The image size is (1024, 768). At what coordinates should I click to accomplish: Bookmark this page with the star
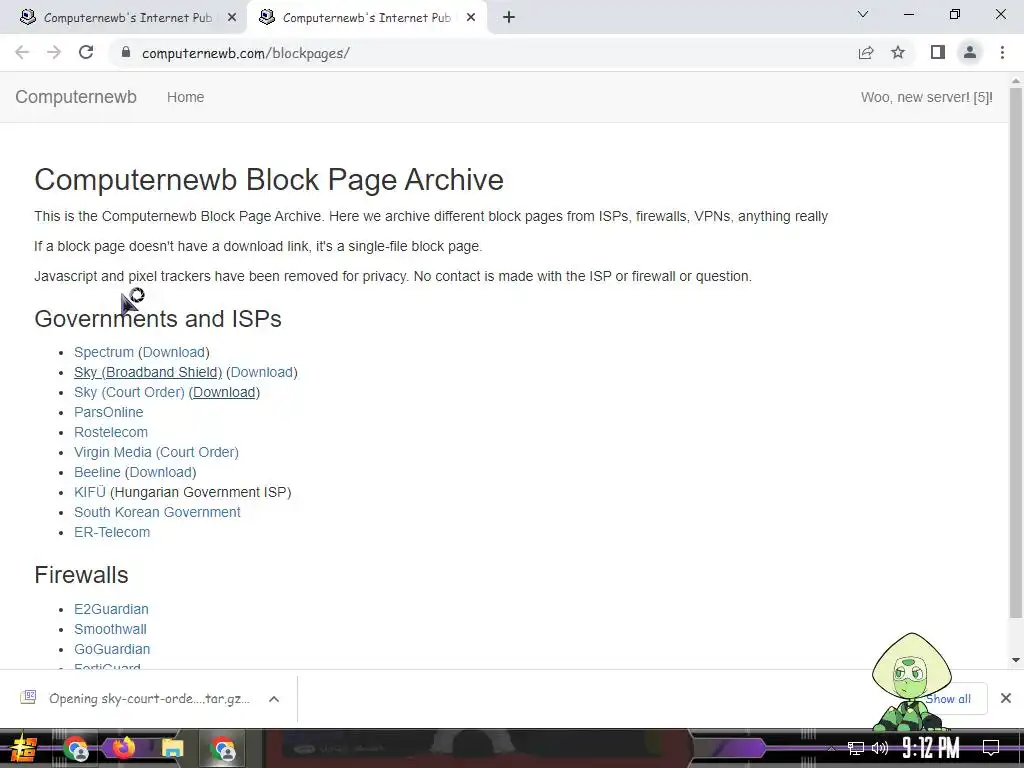pos(898,53)
